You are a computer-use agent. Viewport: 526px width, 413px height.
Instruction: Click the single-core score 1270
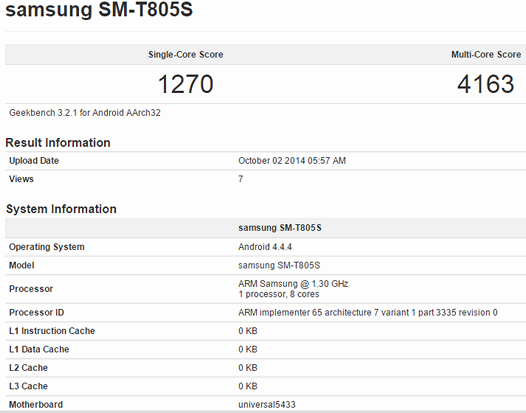[x=186, y=84]
